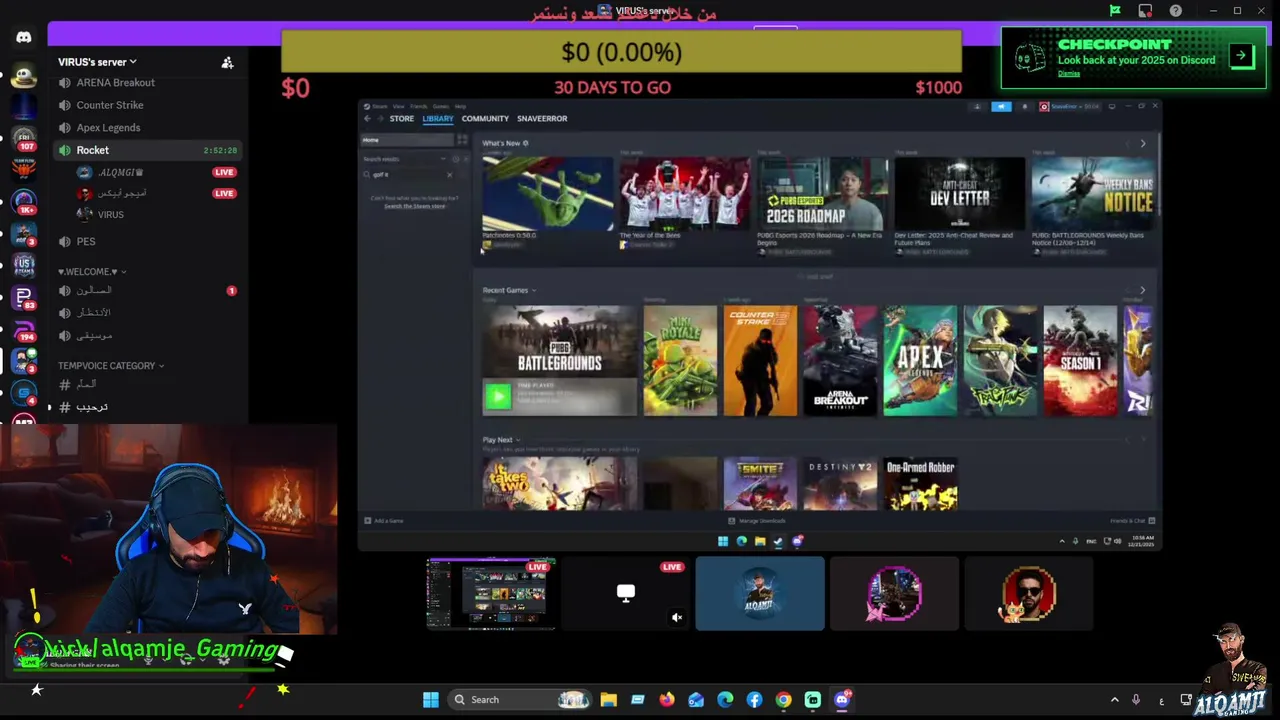This screenshot has height=720, width=1280.
Task: Open the الصالون voice channel
Action: click(x=148, y=290)
